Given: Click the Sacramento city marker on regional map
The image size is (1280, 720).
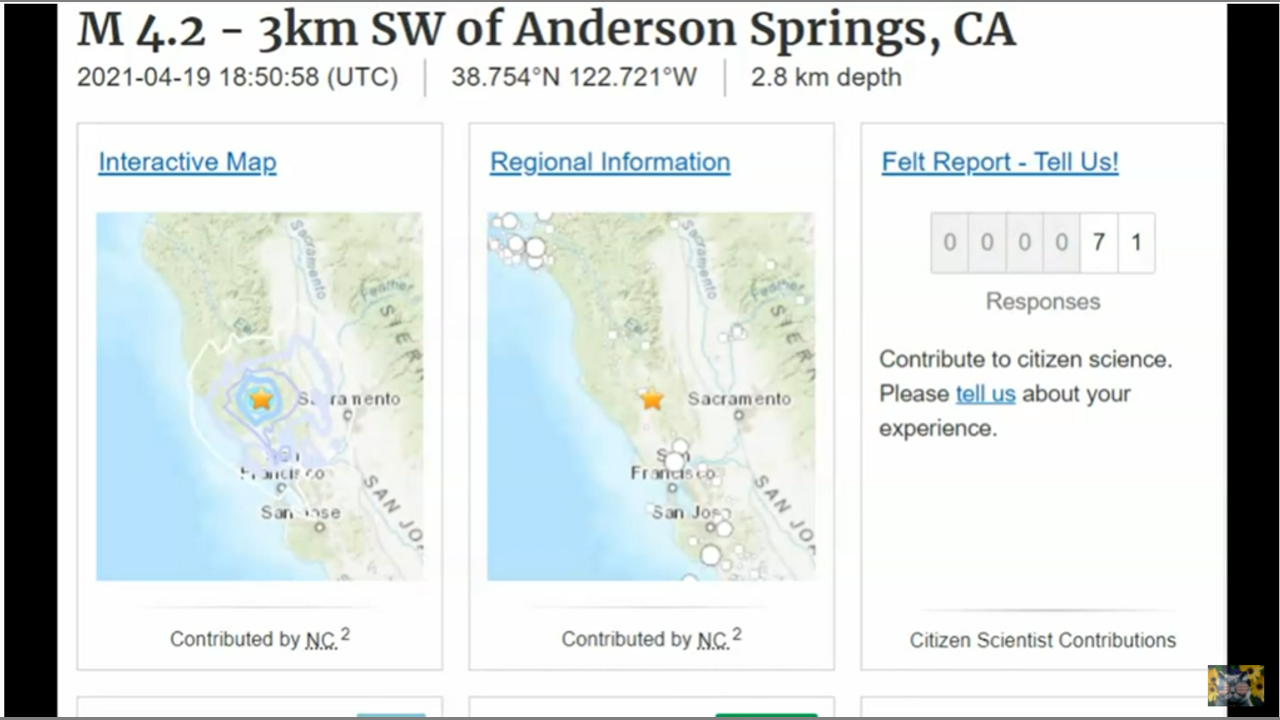Looking at the screenshot, I should [x=739, y=415].
